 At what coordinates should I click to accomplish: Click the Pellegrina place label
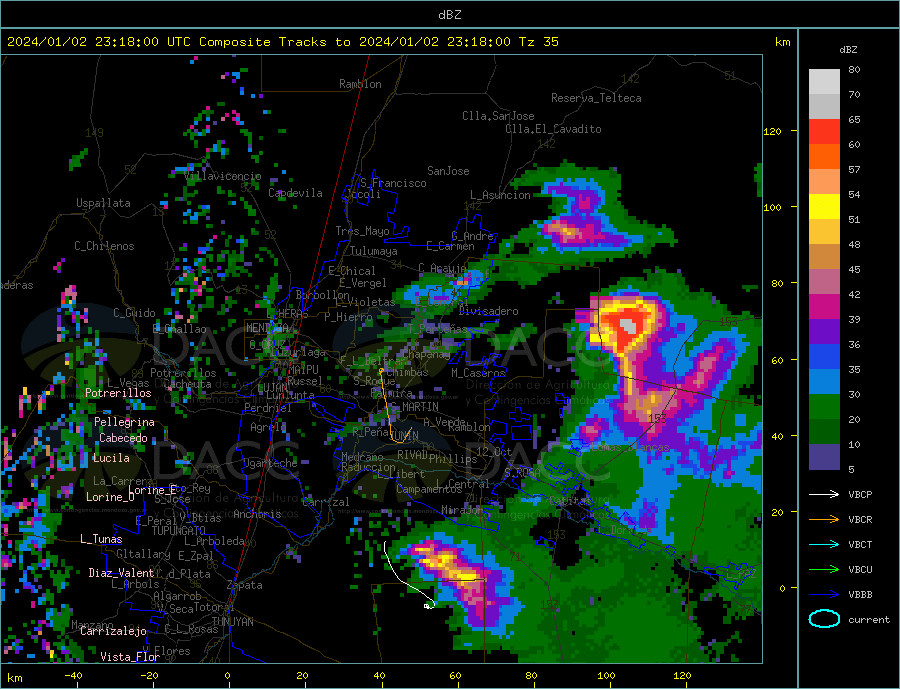click(x=124, y=422)
